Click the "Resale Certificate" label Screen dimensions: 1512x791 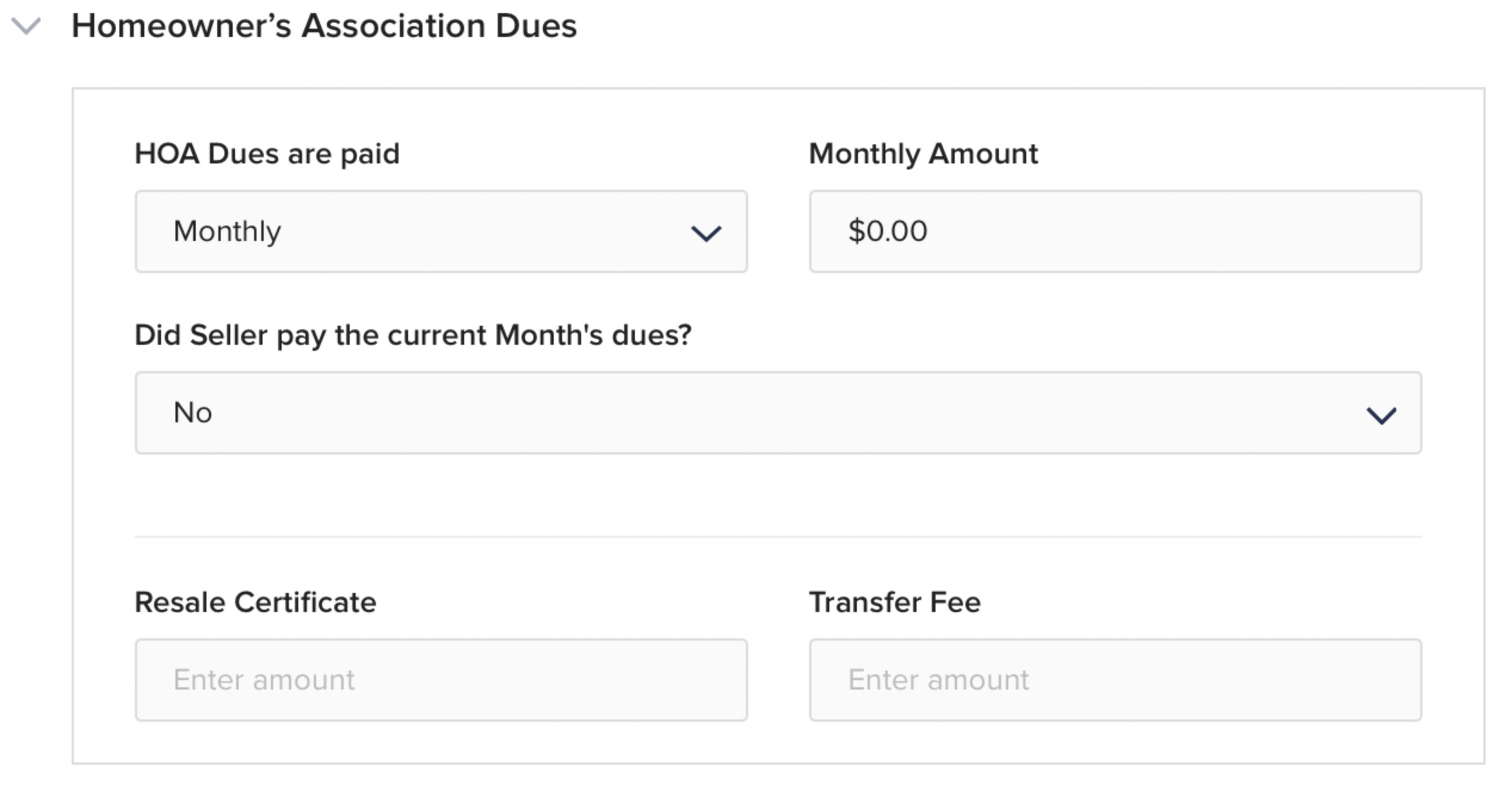tap(255, 602)
